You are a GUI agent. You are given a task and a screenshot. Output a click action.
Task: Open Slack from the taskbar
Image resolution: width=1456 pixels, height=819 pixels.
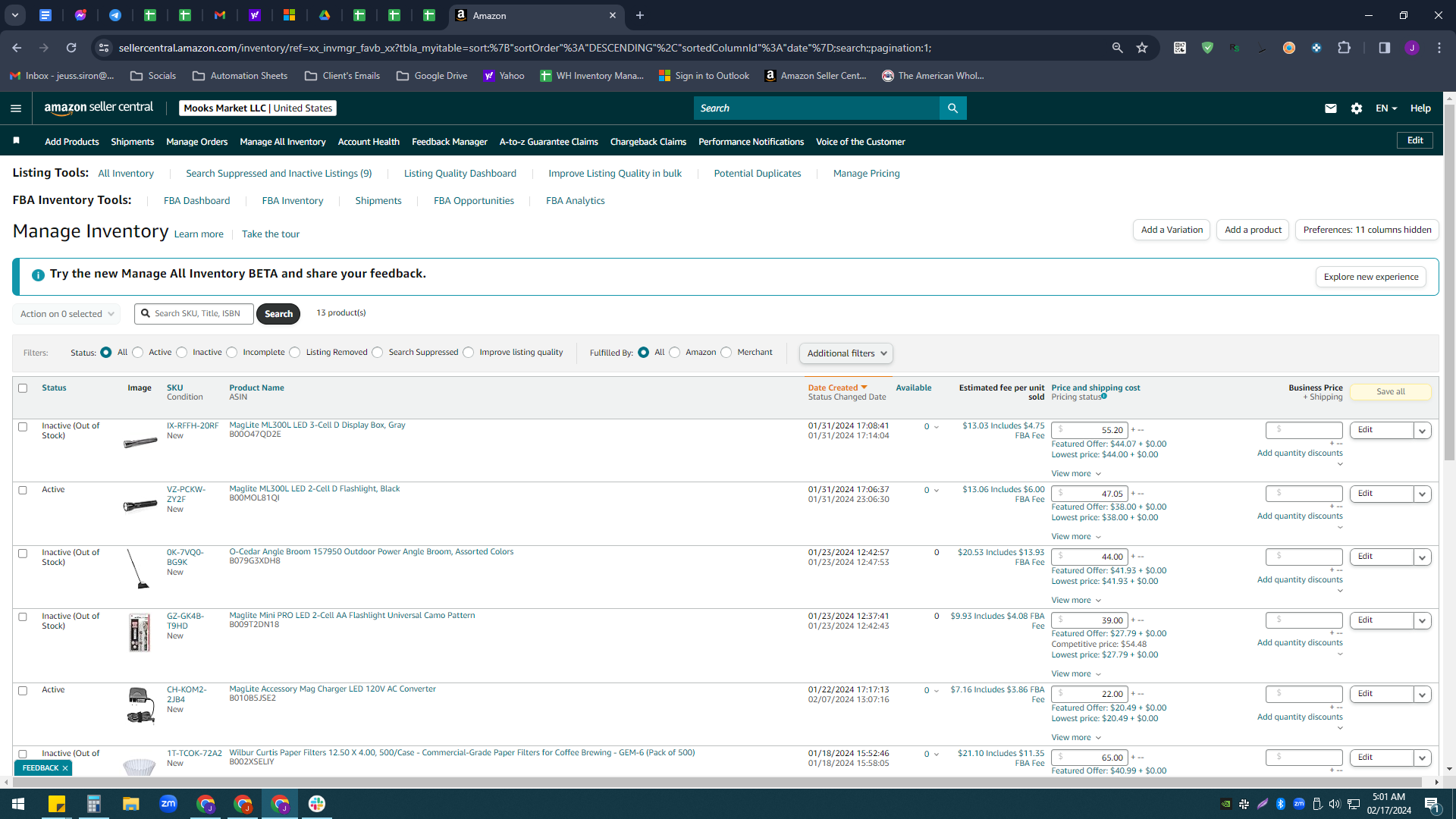tap(317, 804)
